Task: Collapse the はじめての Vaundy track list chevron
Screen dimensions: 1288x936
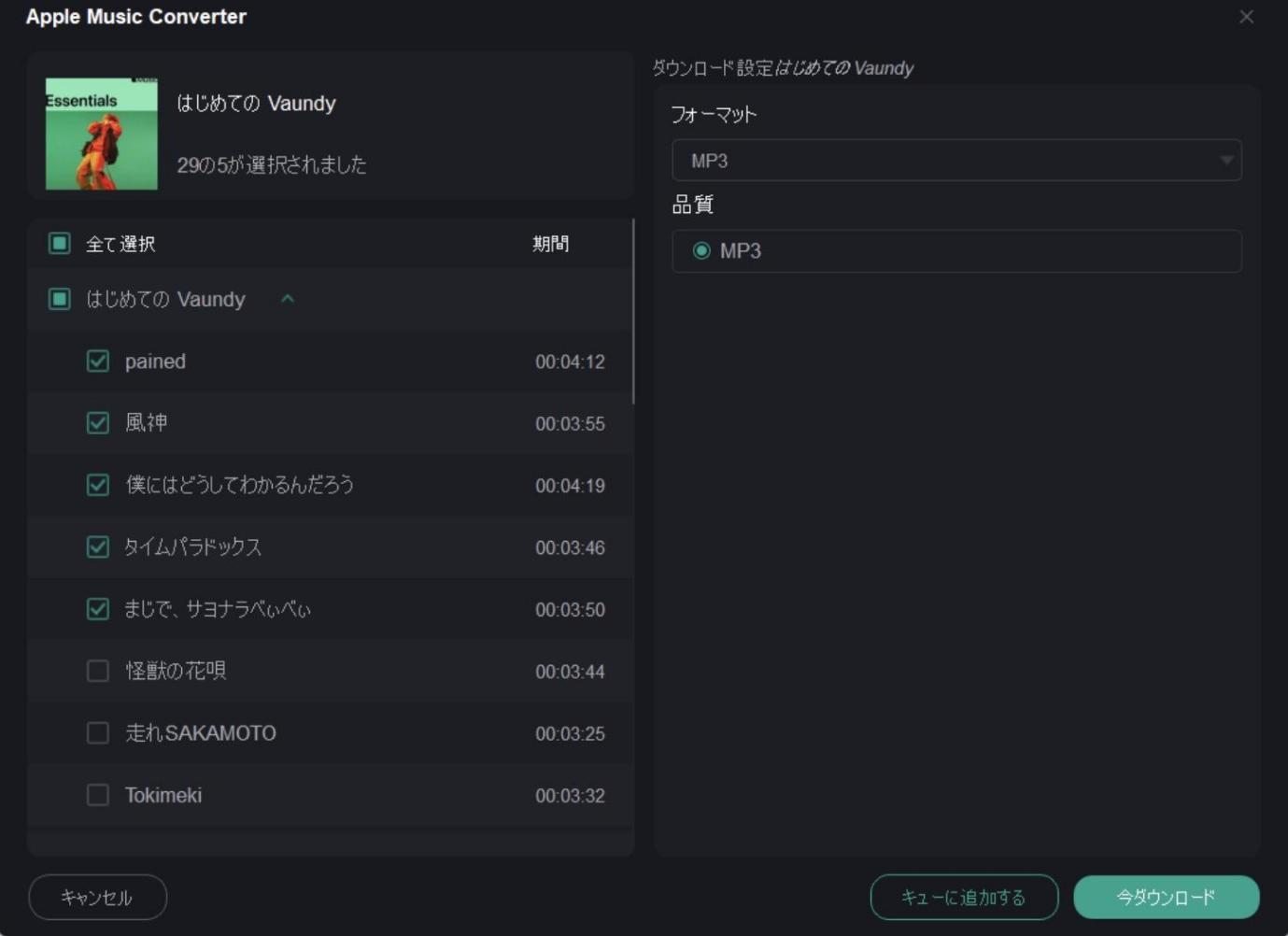Action: pos(288,299)
